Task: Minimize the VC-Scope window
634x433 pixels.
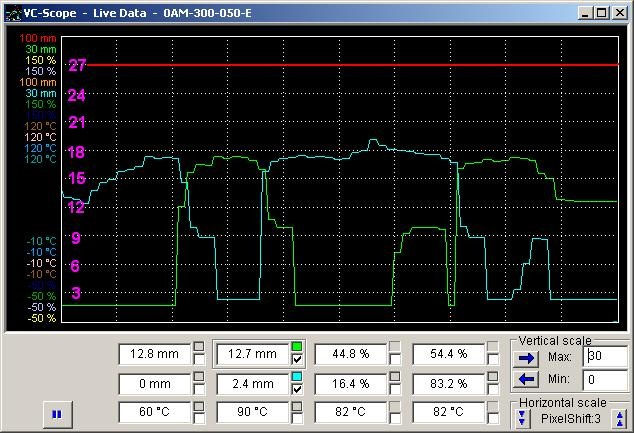Action: [x=585, y=13]
